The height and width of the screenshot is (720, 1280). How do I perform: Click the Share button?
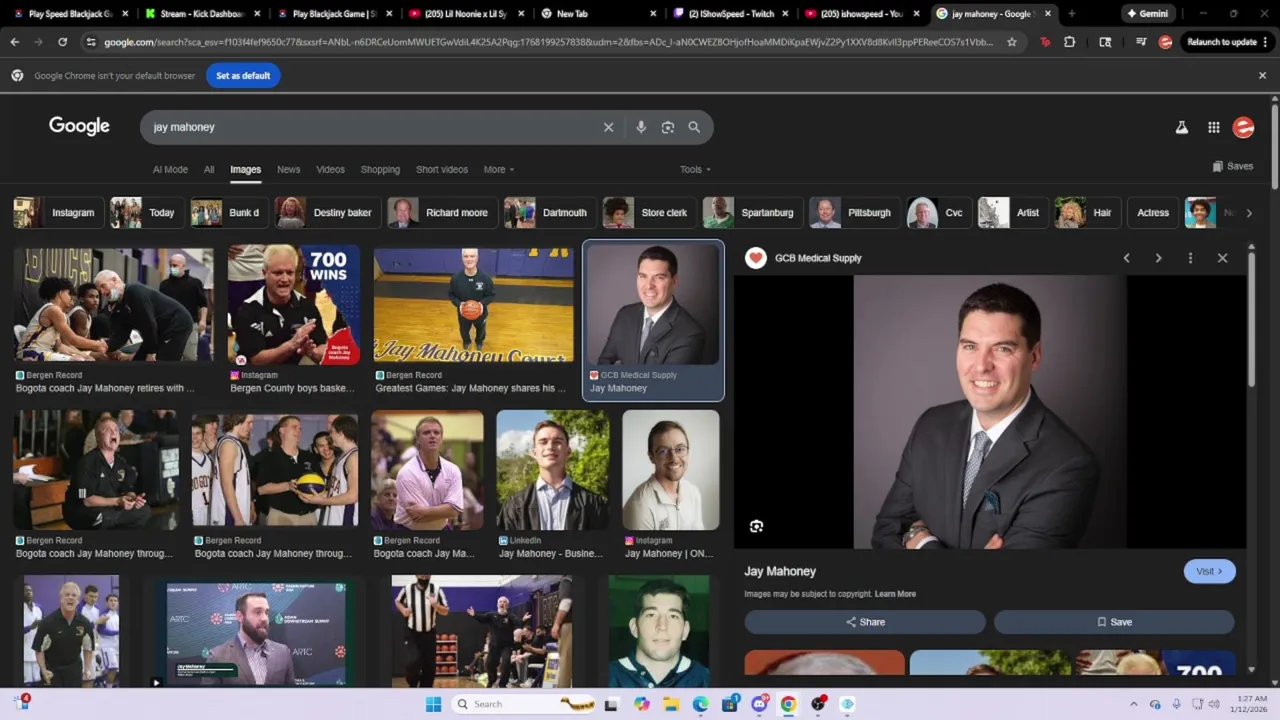point(865,622)
